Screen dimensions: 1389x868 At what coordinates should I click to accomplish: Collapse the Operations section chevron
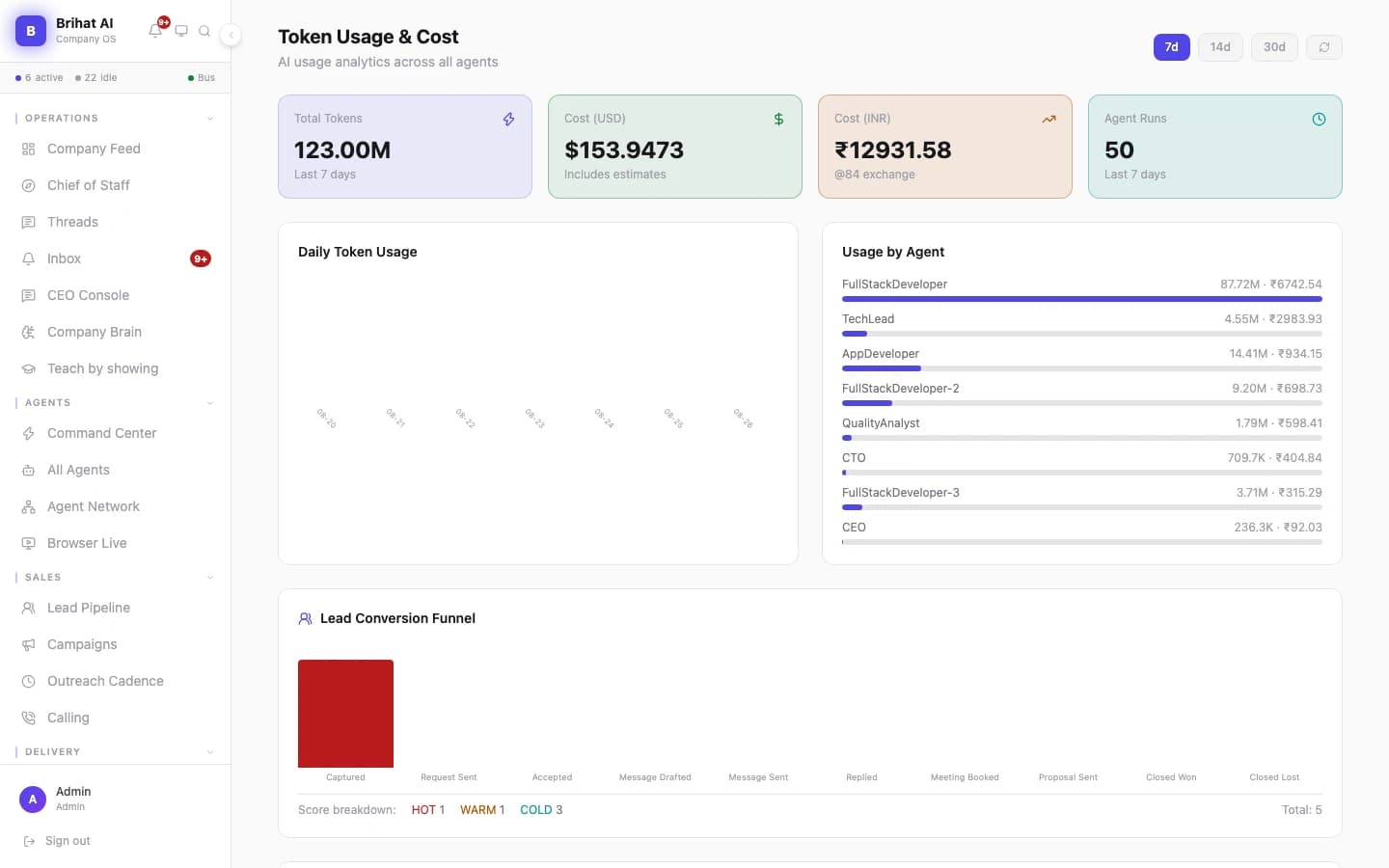coord(209,119)
